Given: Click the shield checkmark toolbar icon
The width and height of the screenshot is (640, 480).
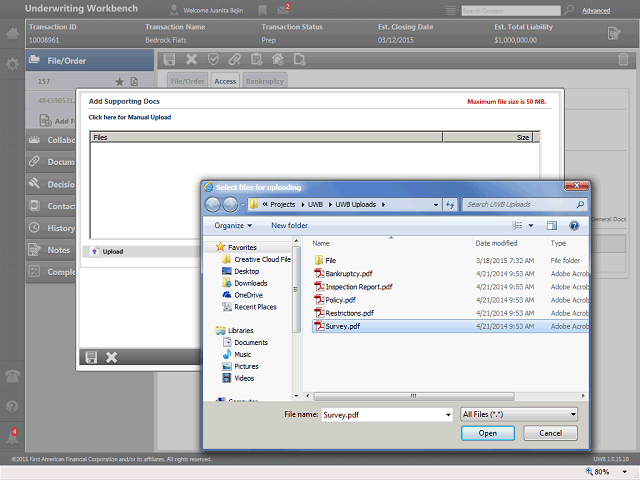Looking at the screenshot, I should point(213,60).
